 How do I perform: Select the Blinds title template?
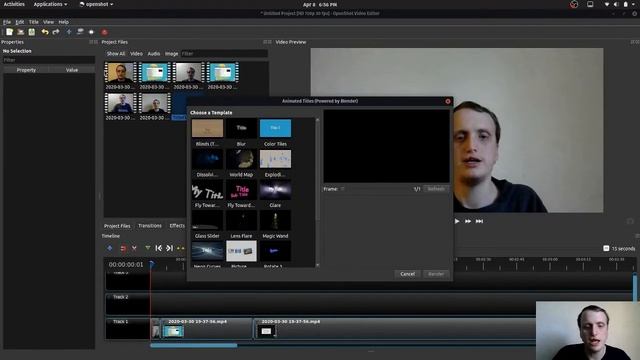tap(207, 128)
